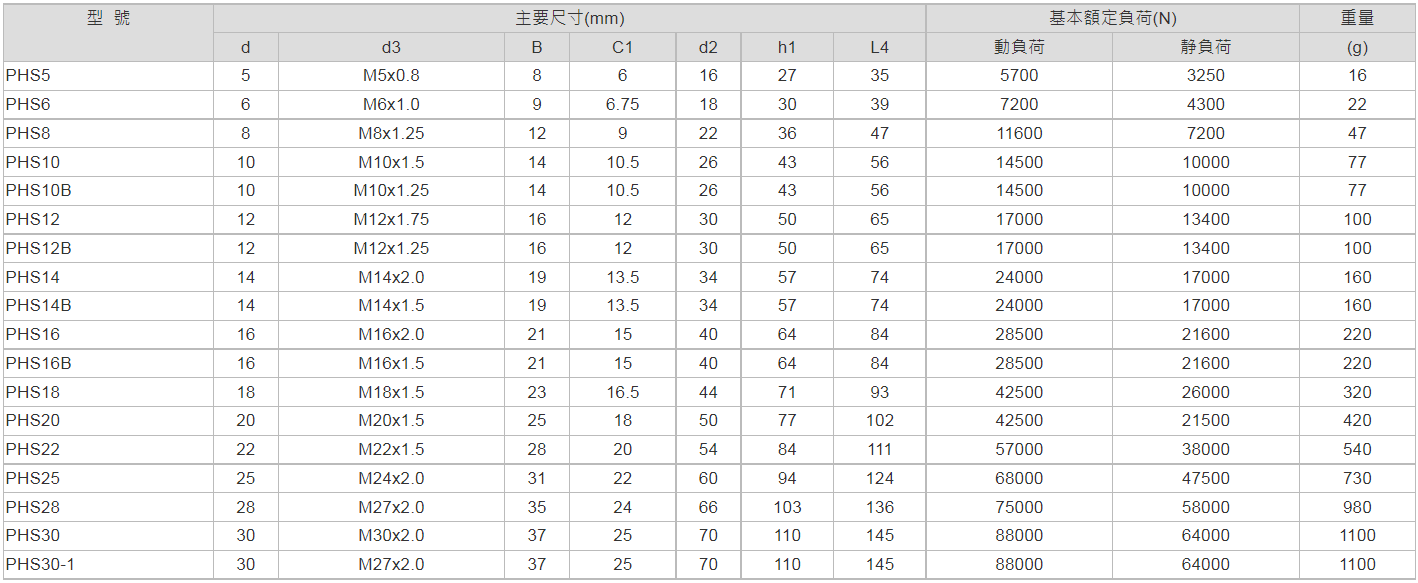Select the PHS5 model row label
This screenshot has height=583, width=1418.
point(28,75)
